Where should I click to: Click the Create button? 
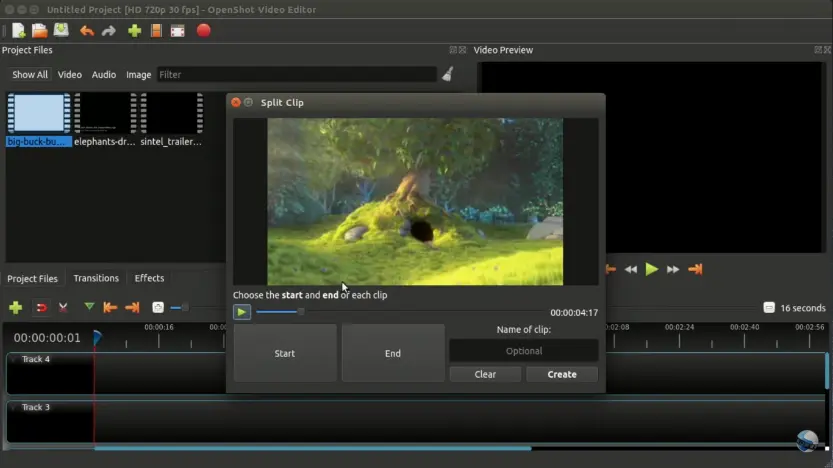(562, 375)
